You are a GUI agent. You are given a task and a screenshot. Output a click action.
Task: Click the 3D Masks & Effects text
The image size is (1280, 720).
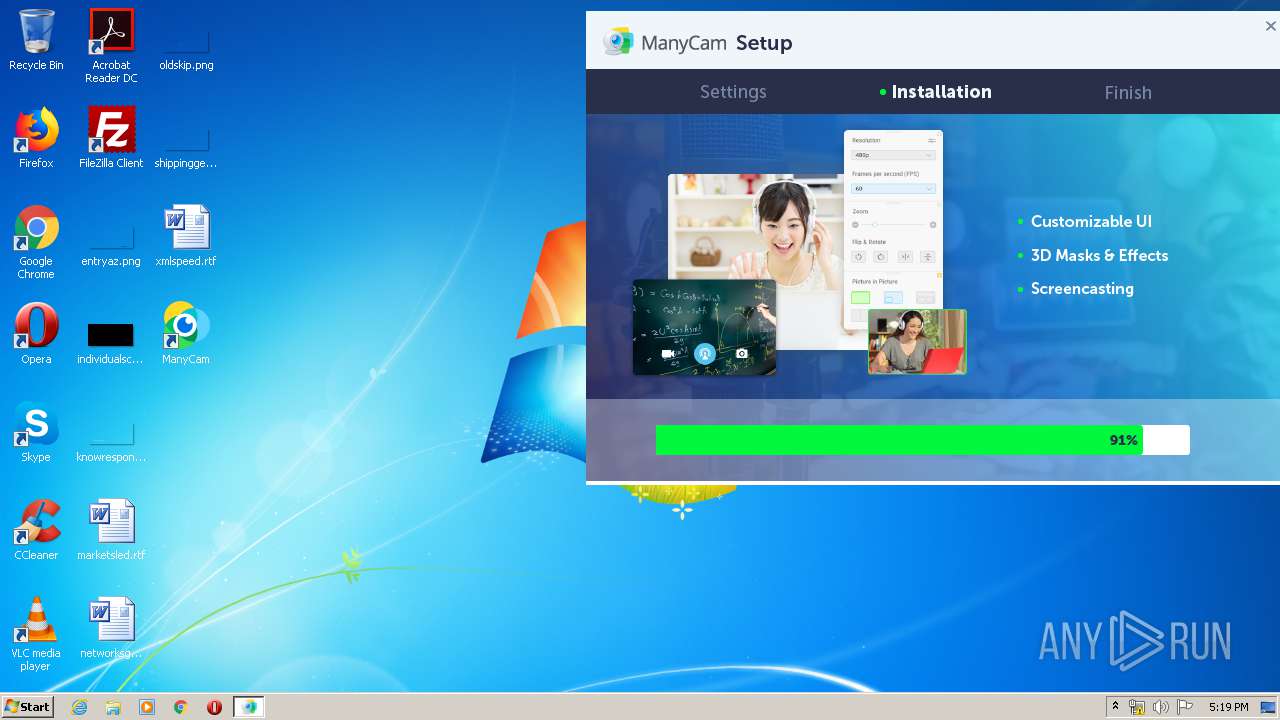tap(1099, 255)
